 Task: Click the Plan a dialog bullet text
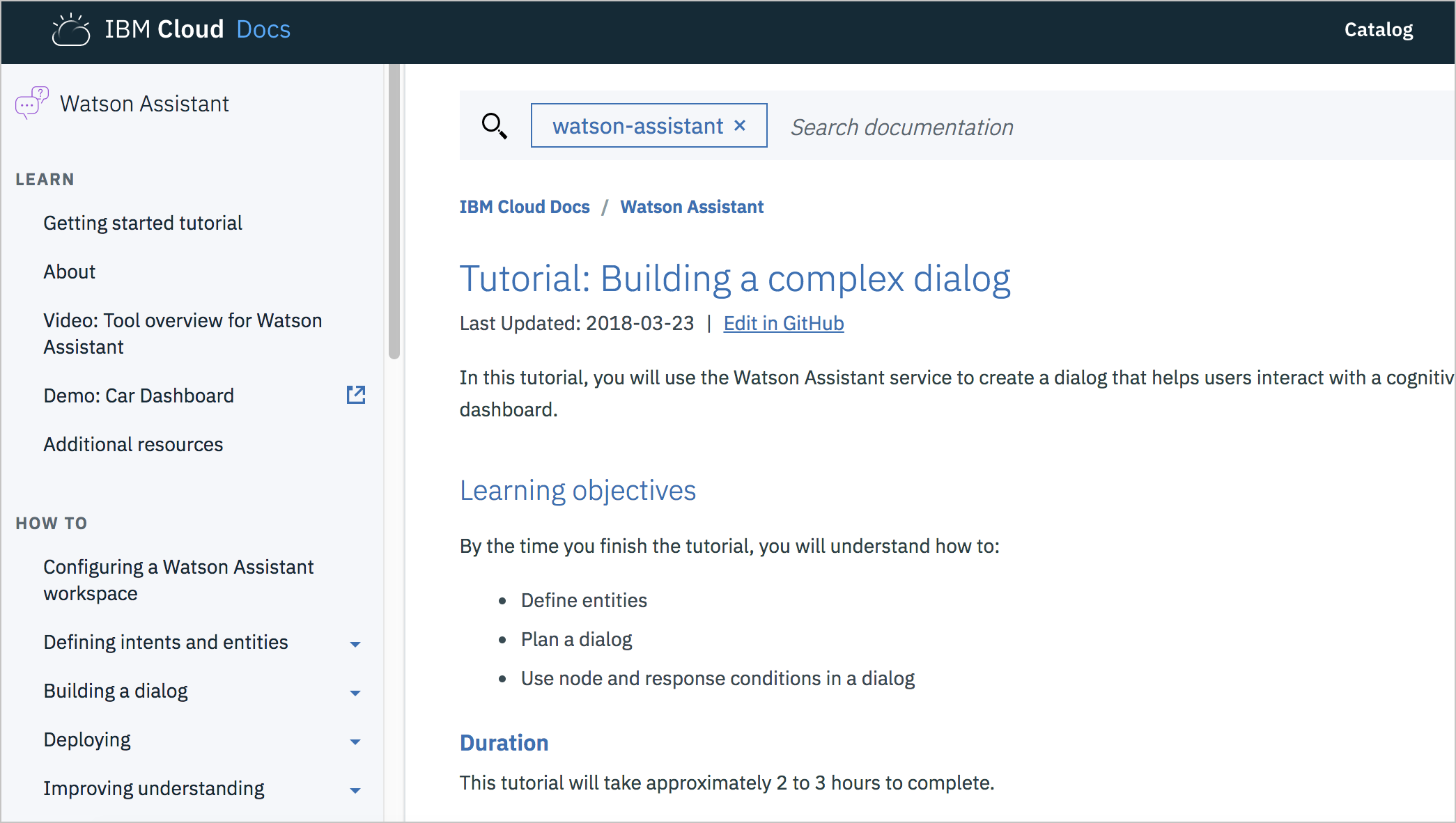pos(576,639)
